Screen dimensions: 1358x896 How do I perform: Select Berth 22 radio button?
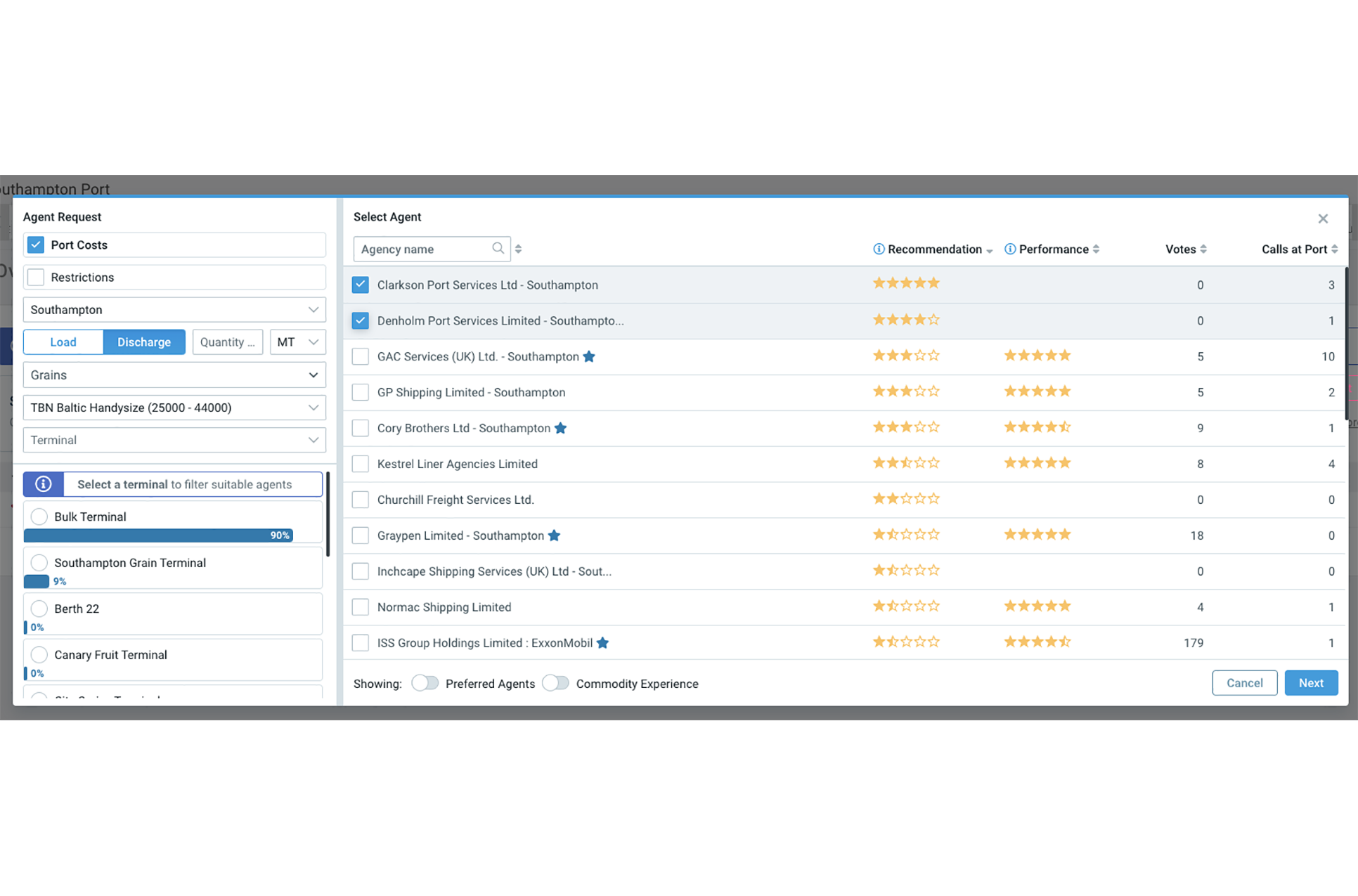39,609
